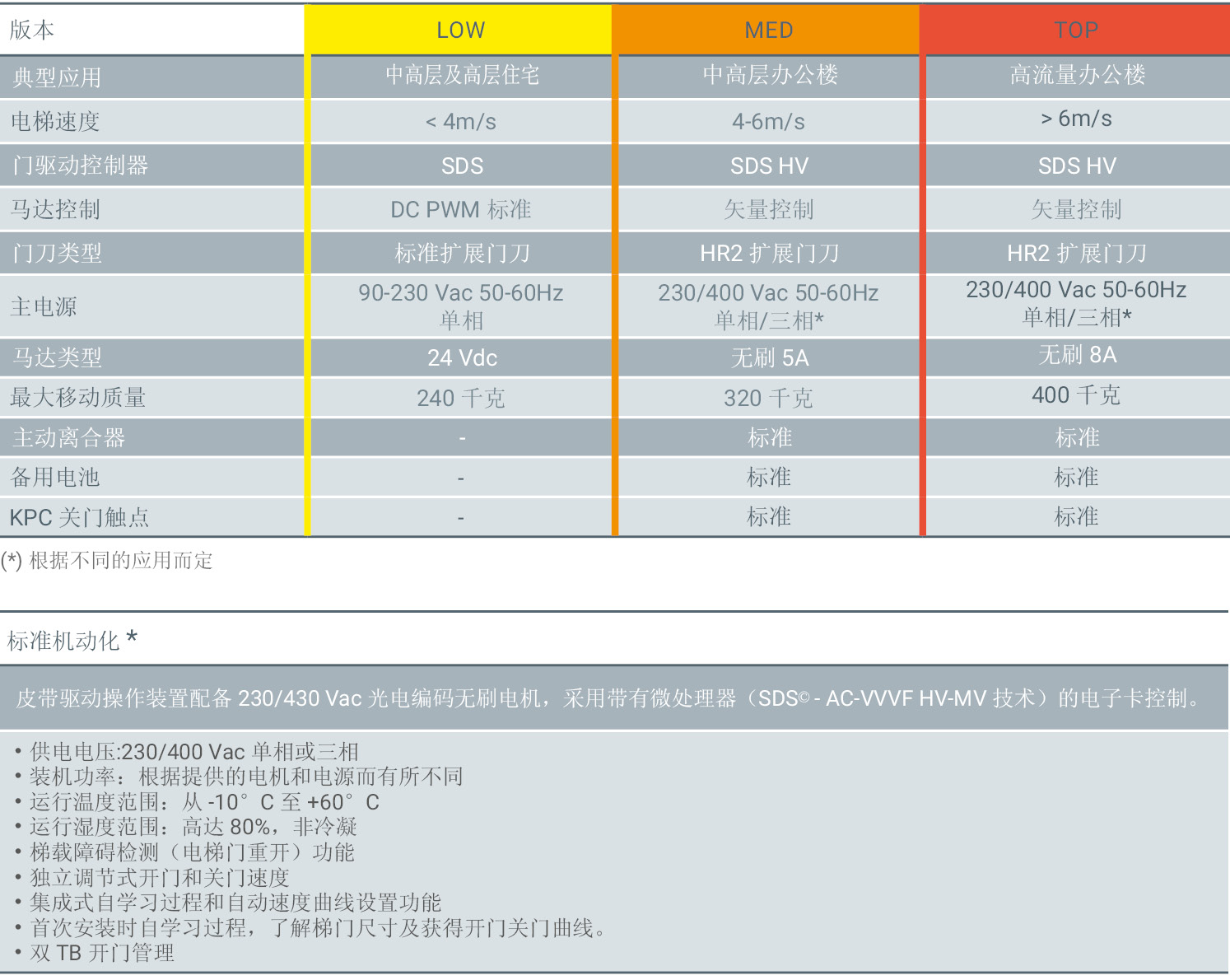The width and height of the screenshot is (1230, 980).
Task: Select the 24 Vdc motor type cell
Action: [462, 358]
